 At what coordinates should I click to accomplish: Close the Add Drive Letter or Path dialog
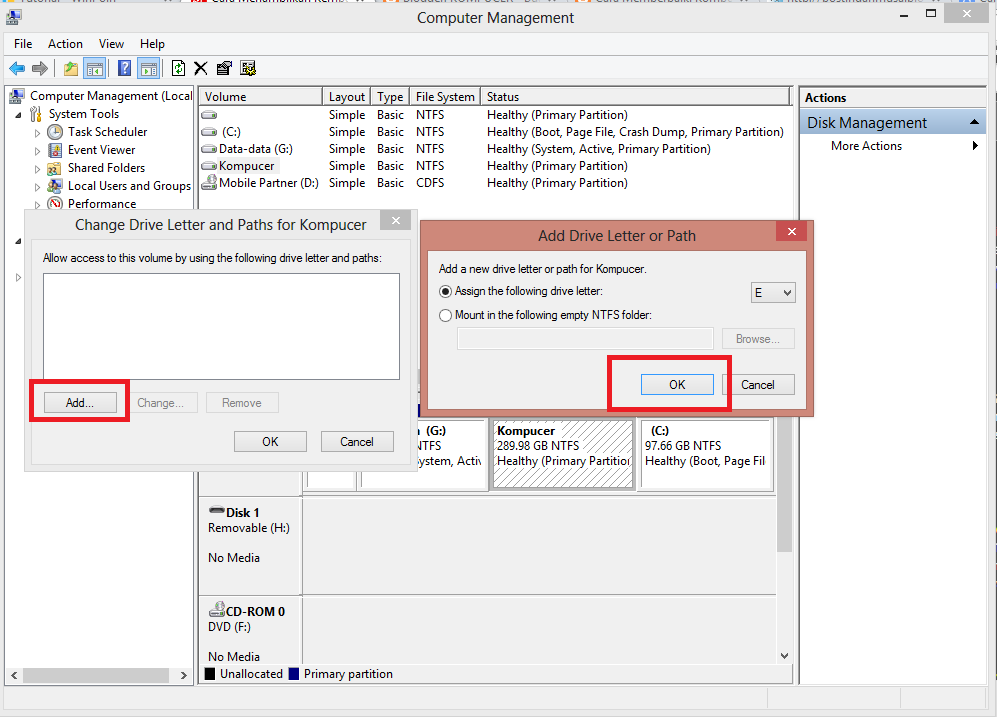click(x=792, y=231)
